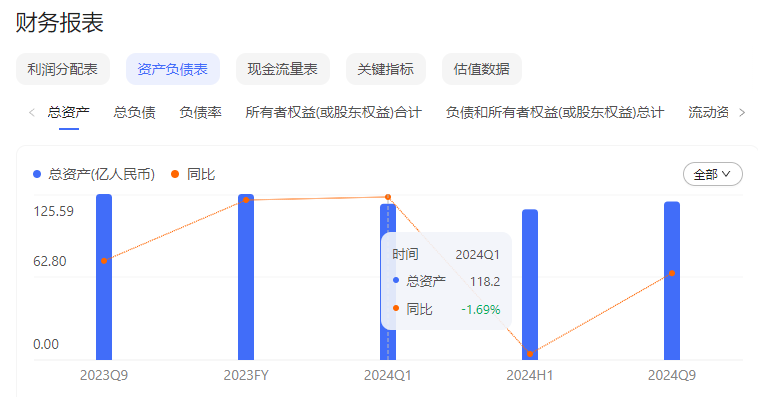
Task: Click the -1.69% value in tooltip
Action: tap(481, 309)
